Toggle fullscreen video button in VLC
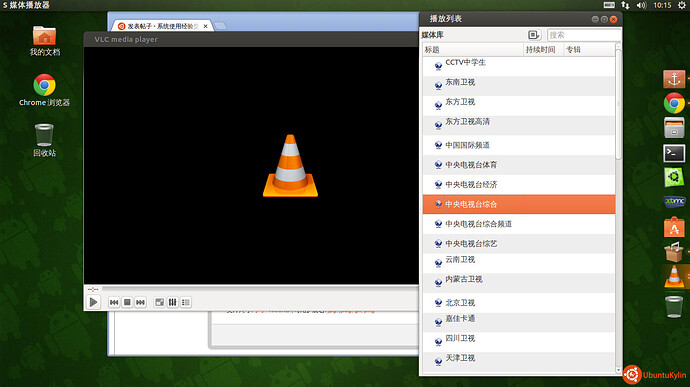Image resolution: width=690 pixels, height=387 pixels. coord(160,302)
